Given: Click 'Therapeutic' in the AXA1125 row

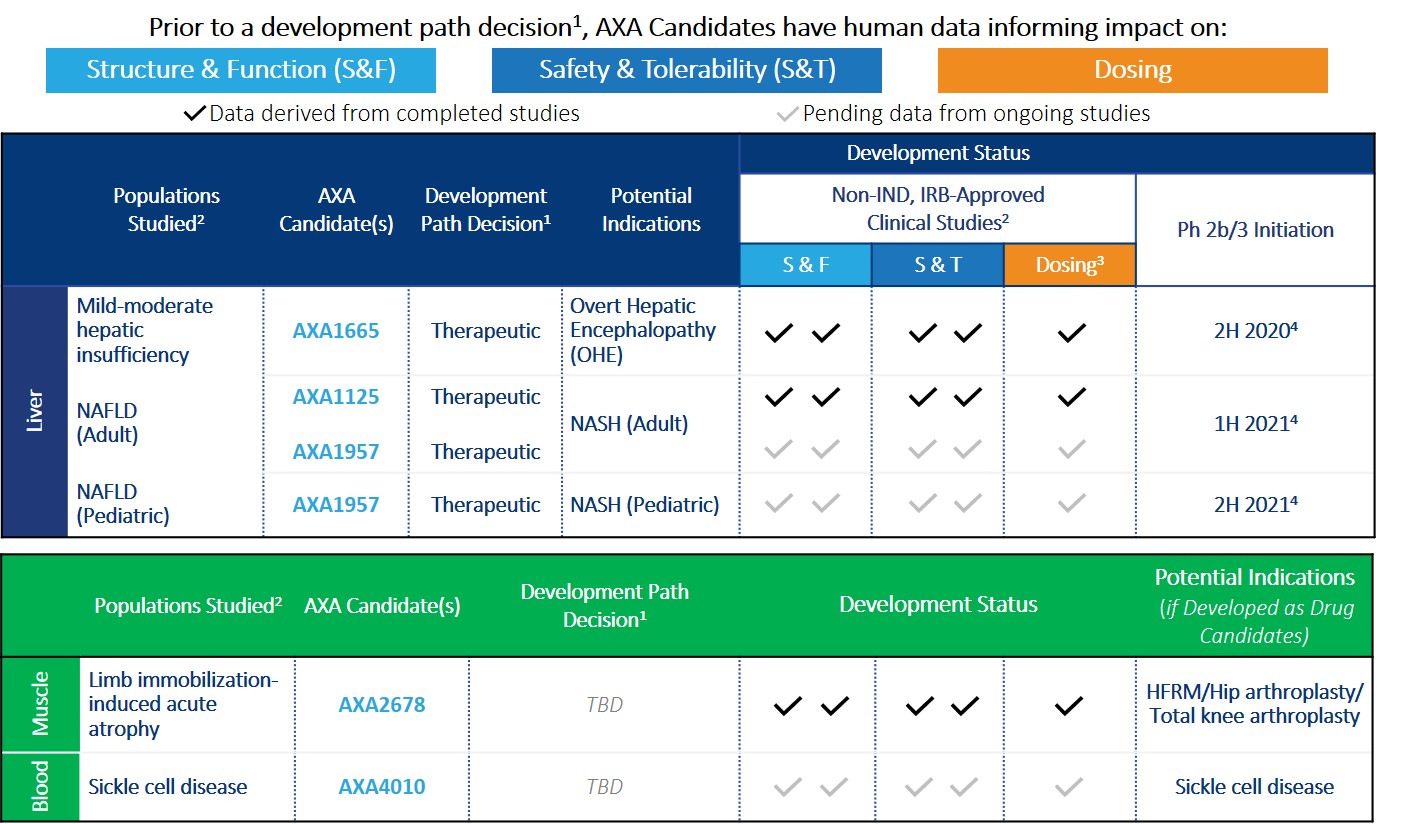Looking at the screenshot, I should tap(486, 397).
